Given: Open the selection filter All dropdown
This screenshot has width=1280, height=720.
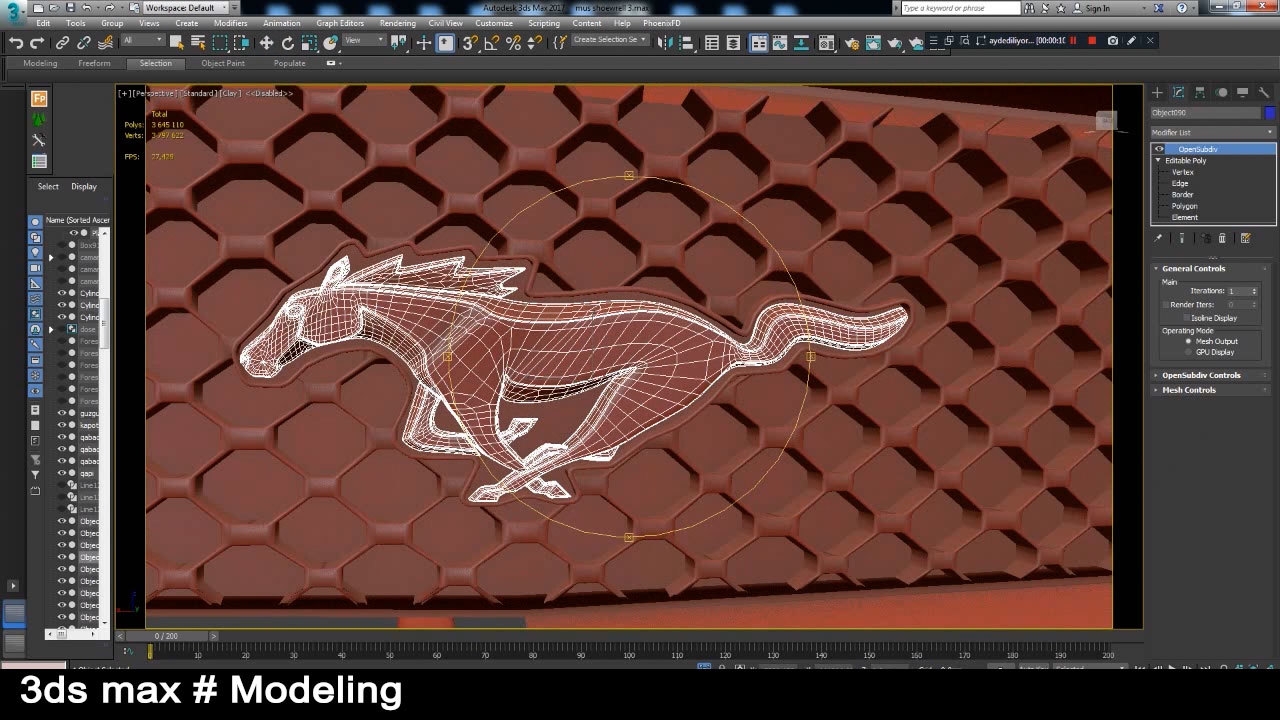Looking at the screenshot, I should [143, 41].
